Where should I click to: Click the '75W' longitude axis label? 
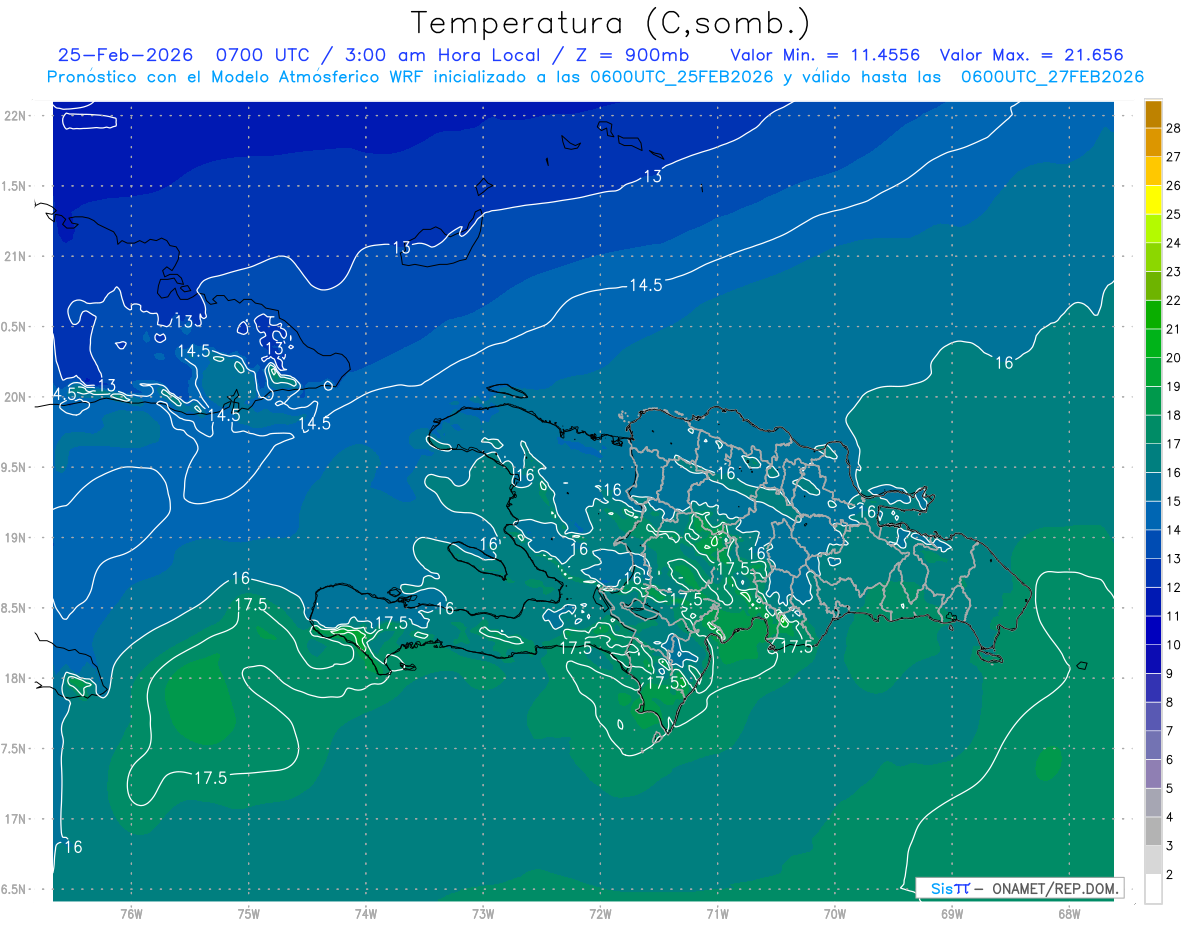249,913
